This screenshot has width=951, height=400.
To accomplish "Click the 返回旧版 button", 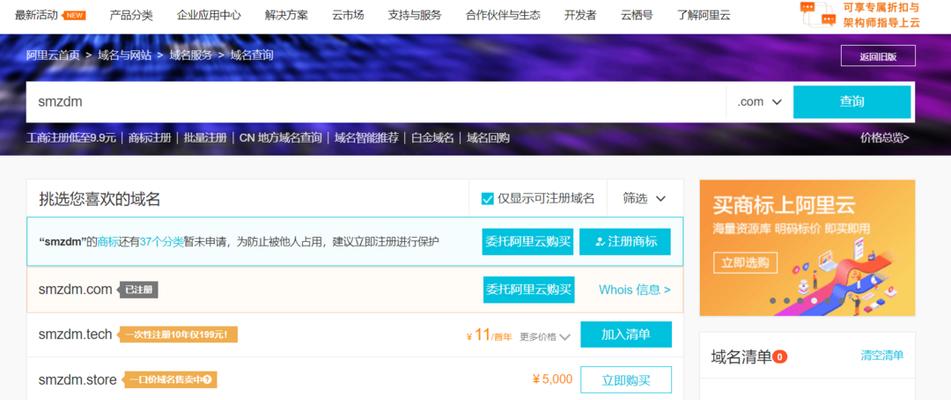I will pyautogui.click(x=878, y=56).
